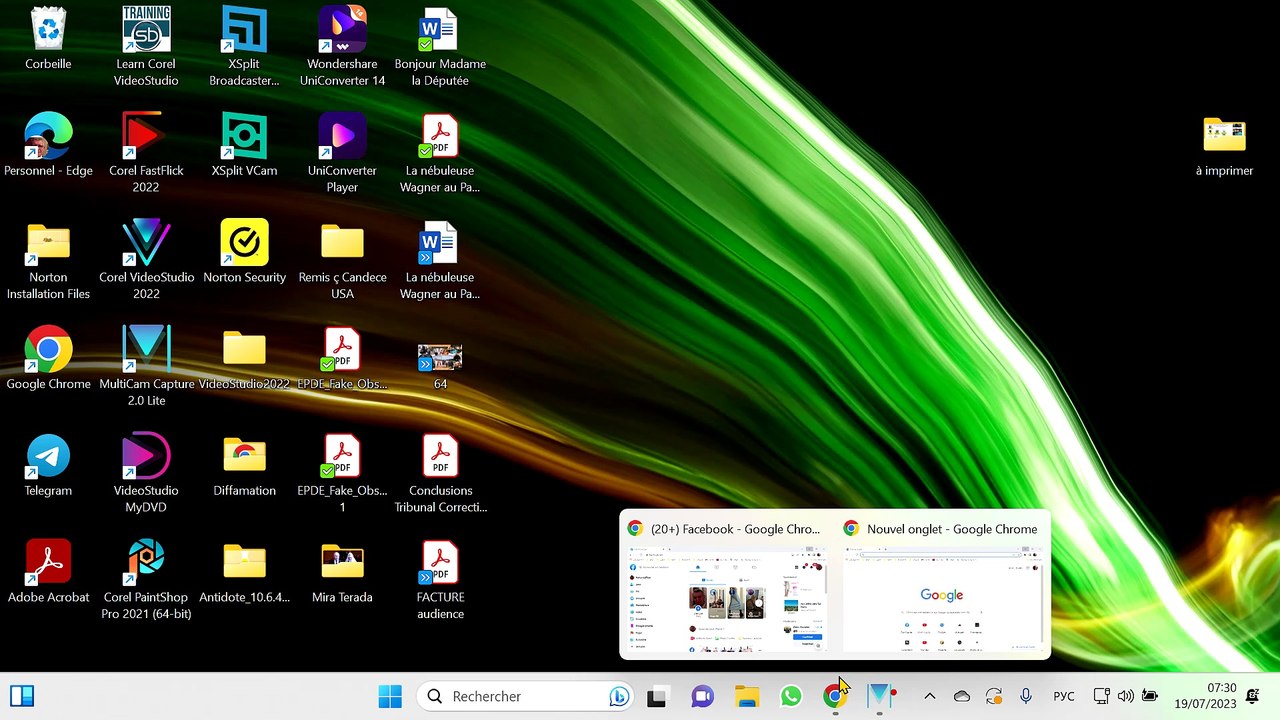Screen dimensions: 1280x720
Task: Open the widgets icon on taskbar
Action: tap(22, 696)
